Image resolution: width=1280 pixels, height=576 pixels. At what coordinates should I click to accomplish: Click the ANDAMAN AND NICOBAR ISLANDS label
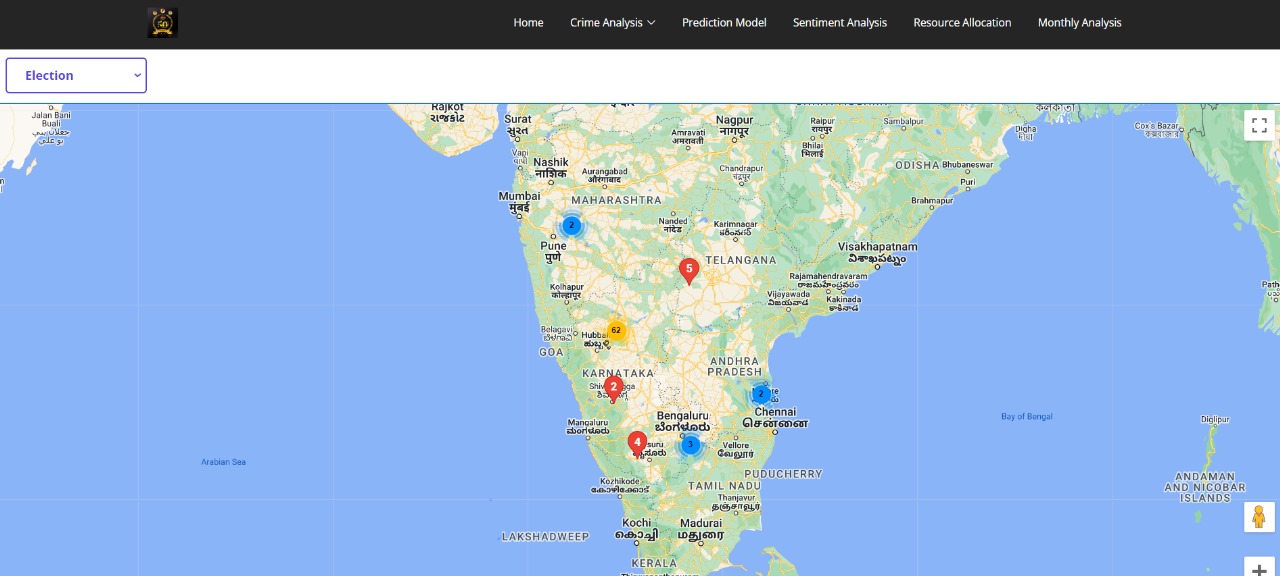[1205, 487]
